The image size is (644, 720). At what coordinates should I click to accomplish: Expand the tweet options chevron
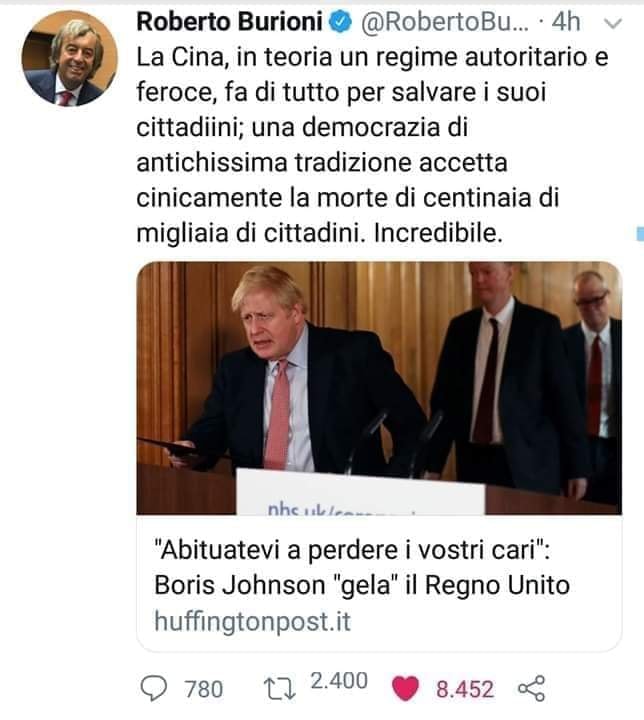tap(613, 23)
